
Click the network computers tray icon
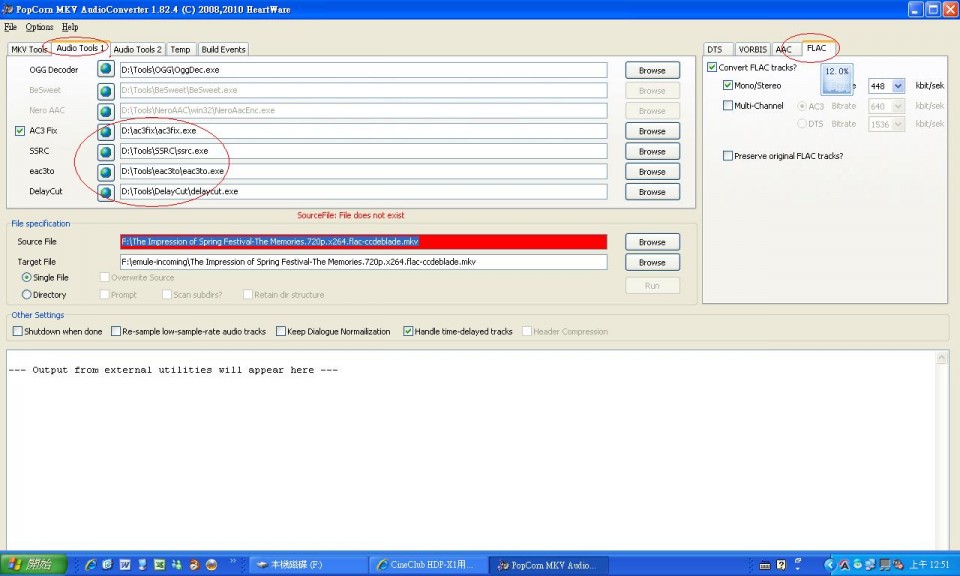click(x=871, y=565)
